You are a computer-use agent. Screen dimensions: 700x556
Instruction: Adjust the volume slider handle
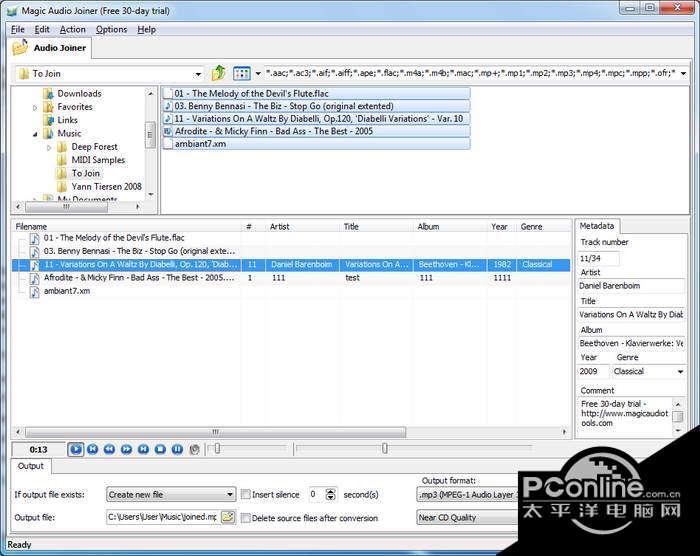click(x=217, y=448)
